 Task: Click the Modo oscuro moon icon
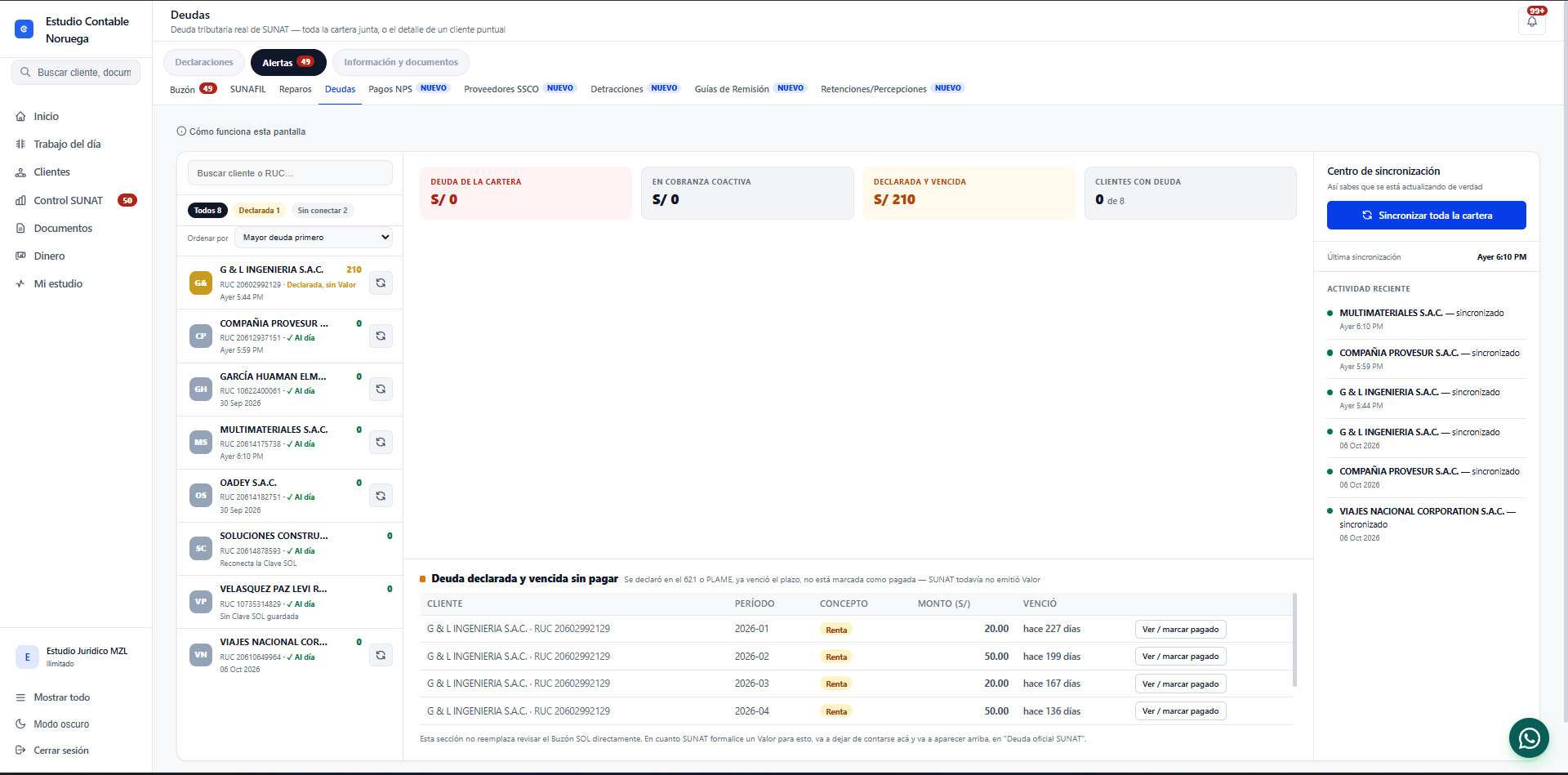point(20,724)
